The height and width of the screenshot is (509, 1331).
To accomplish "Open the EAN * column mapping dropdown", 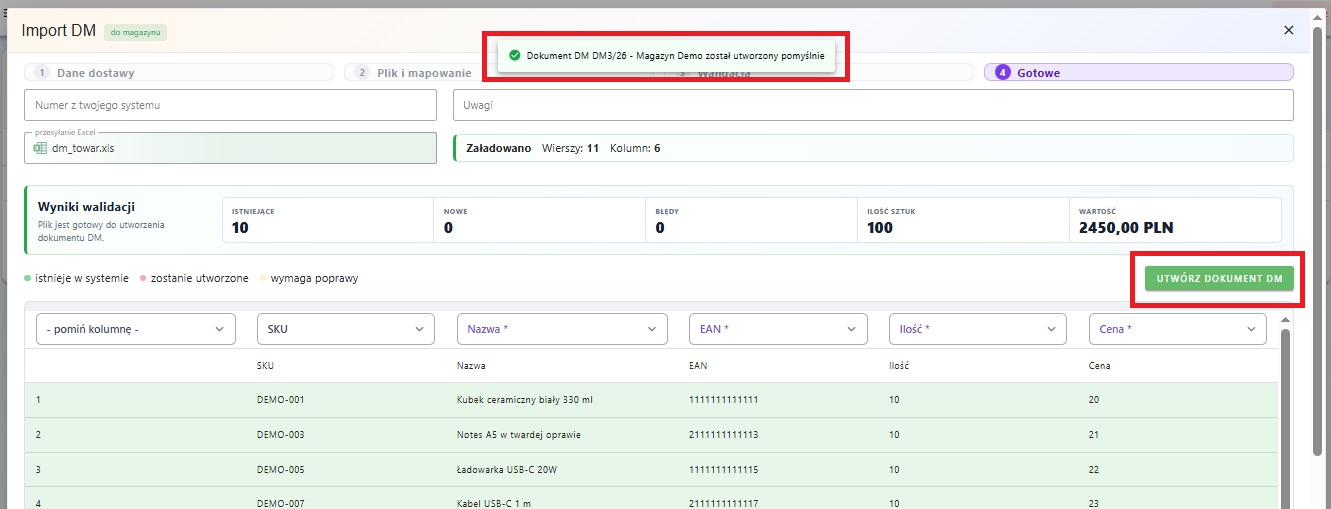I will (x=778, y=328).
